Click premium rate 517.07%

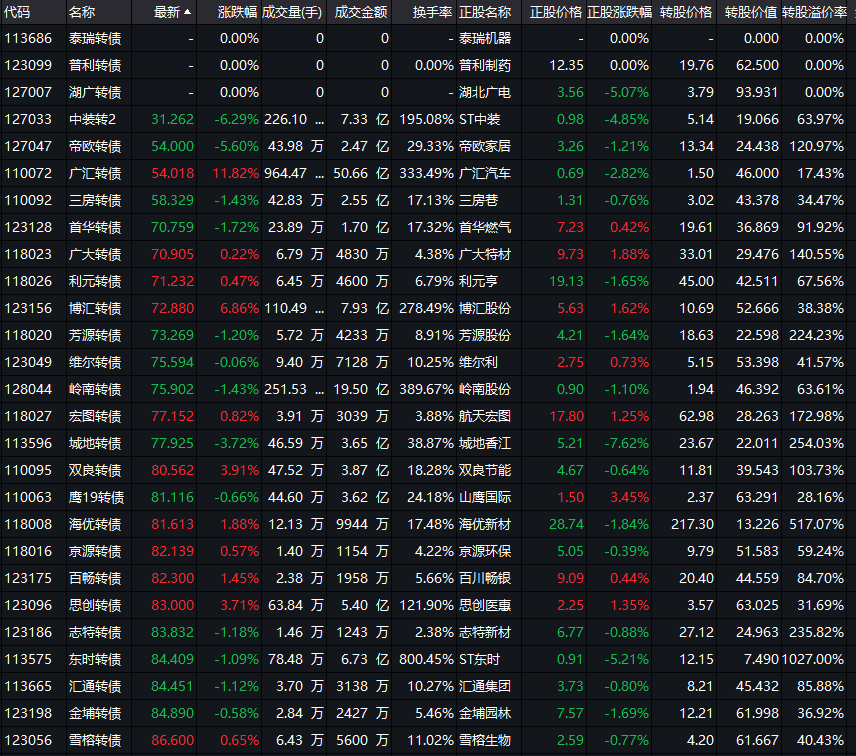[x=816, y=525]
